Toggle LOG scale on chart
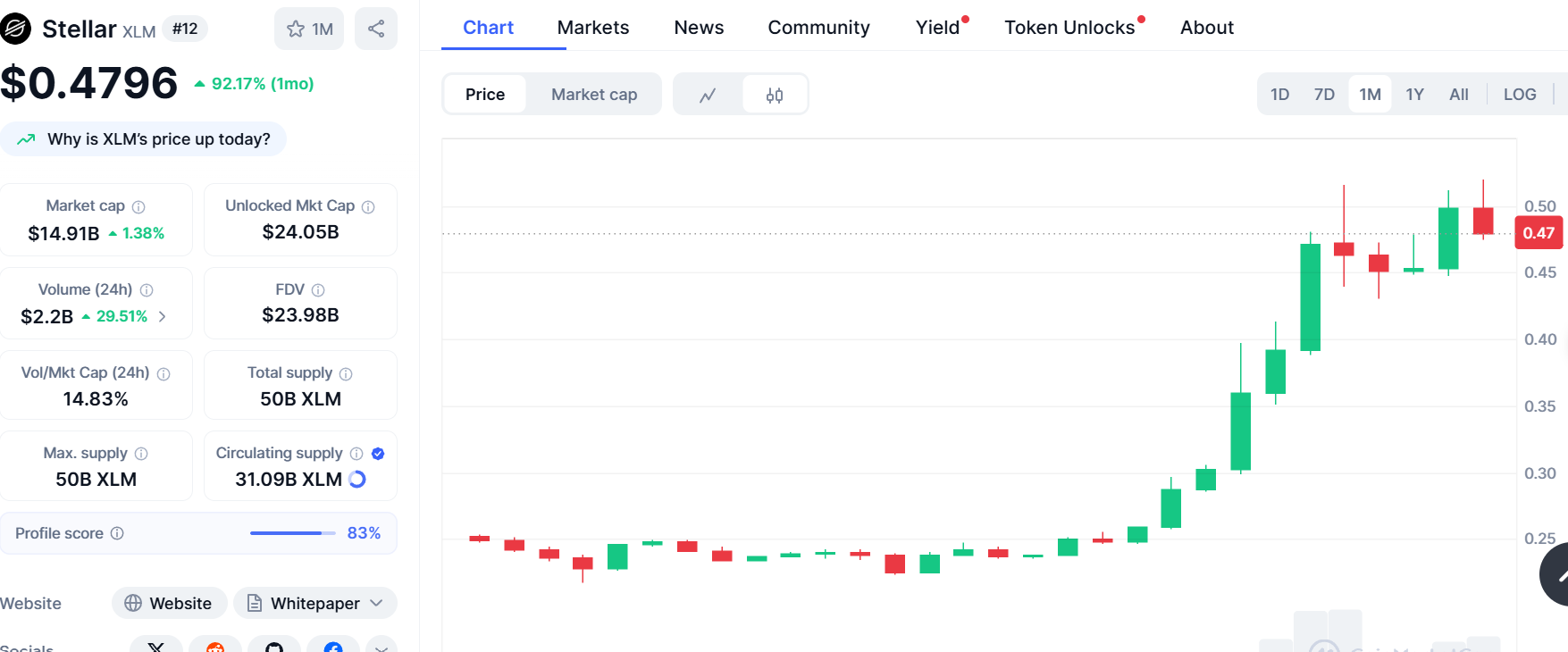 point(1520,95)
